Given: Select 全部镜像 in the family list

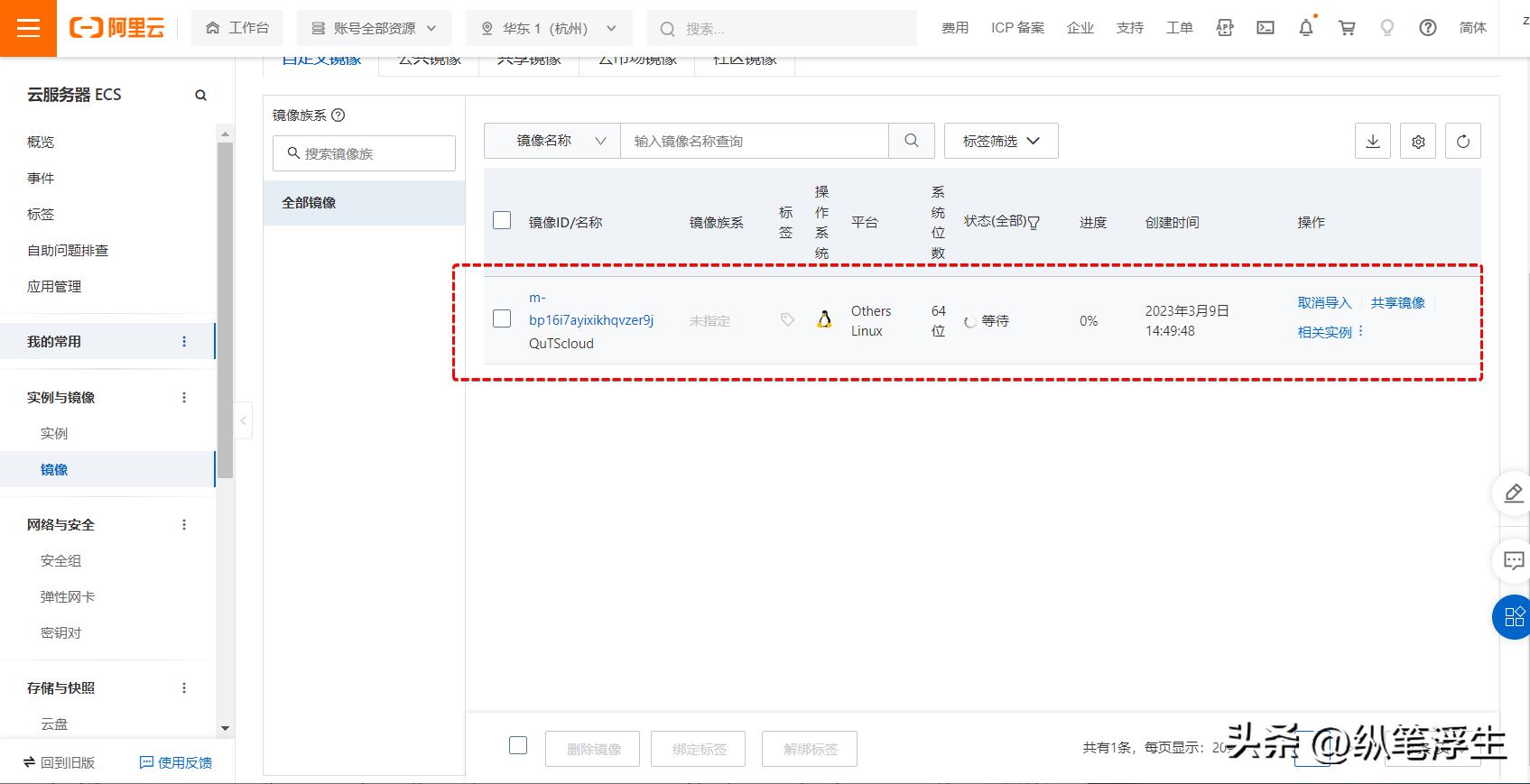Looking at the screenshot, I should point(364,202).
